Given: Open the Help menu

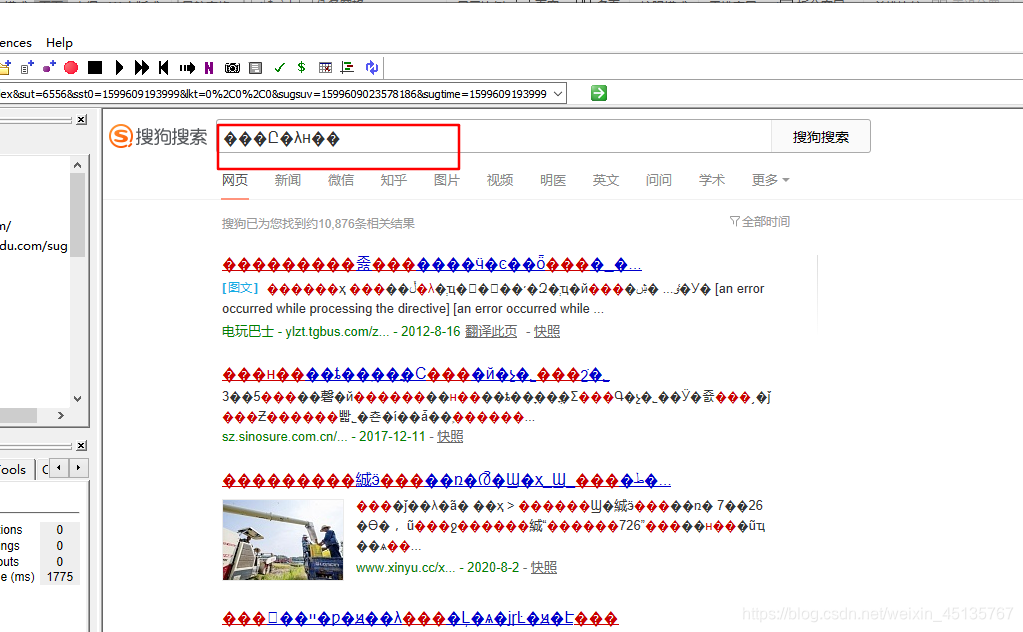Looking at the screenshot, I should tap(59, 42).
